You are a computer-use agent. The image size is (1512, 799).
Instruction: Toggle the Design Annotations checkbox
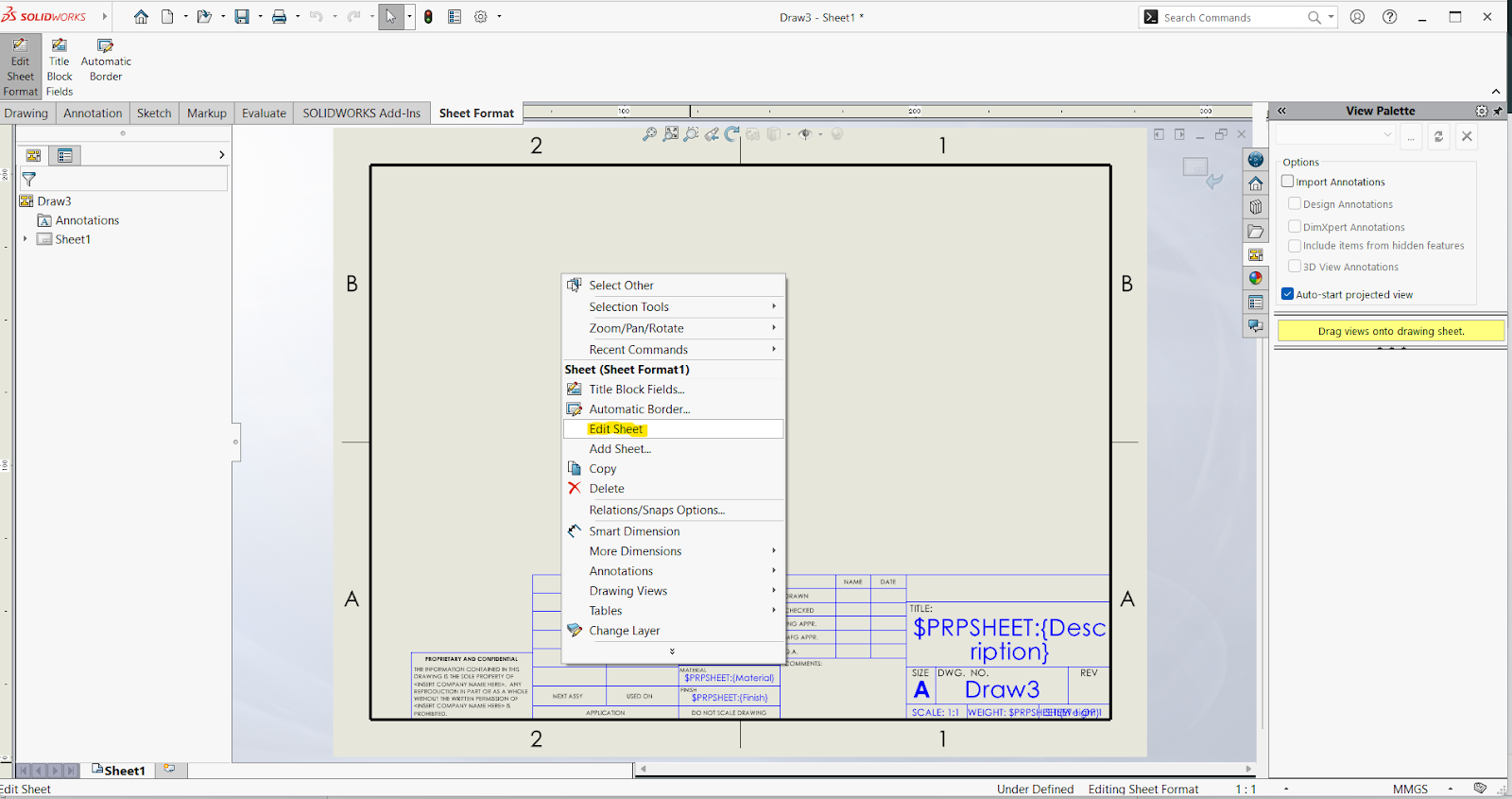click(1295, 204)
